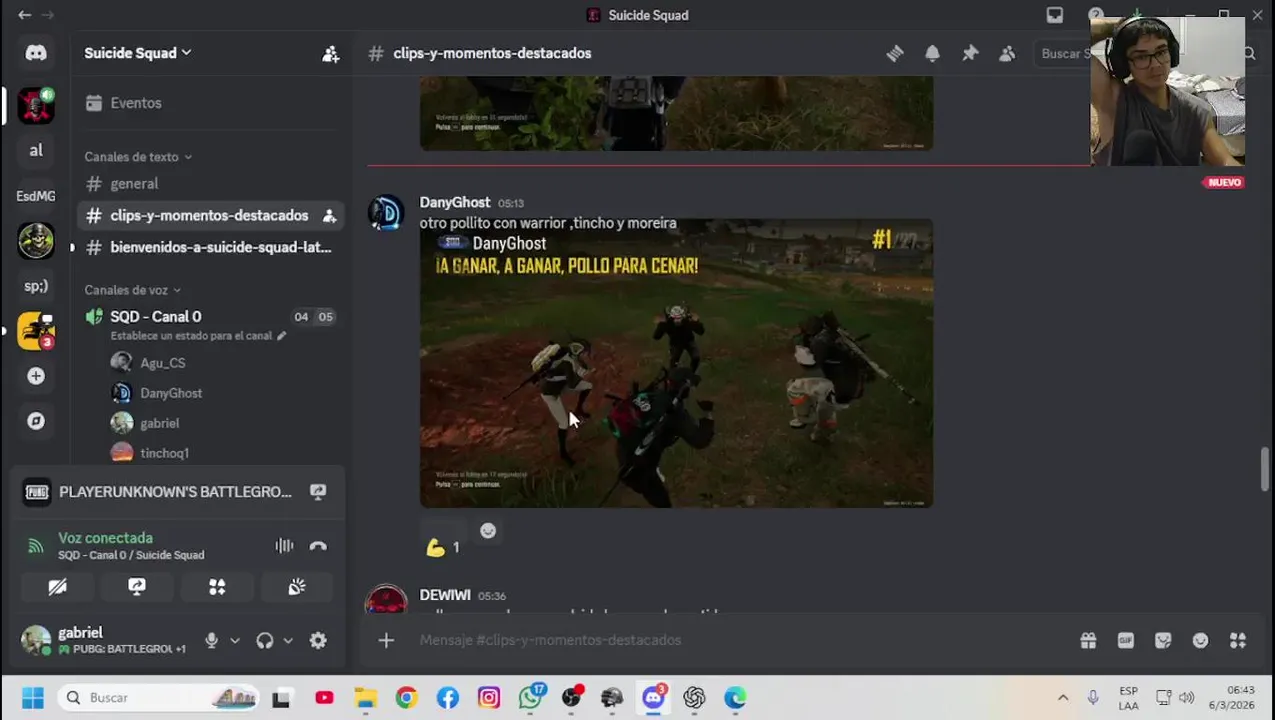Open Windows Start menu
The width and height of the screenshot is (1275, 720).
click(x=33, y=698)
